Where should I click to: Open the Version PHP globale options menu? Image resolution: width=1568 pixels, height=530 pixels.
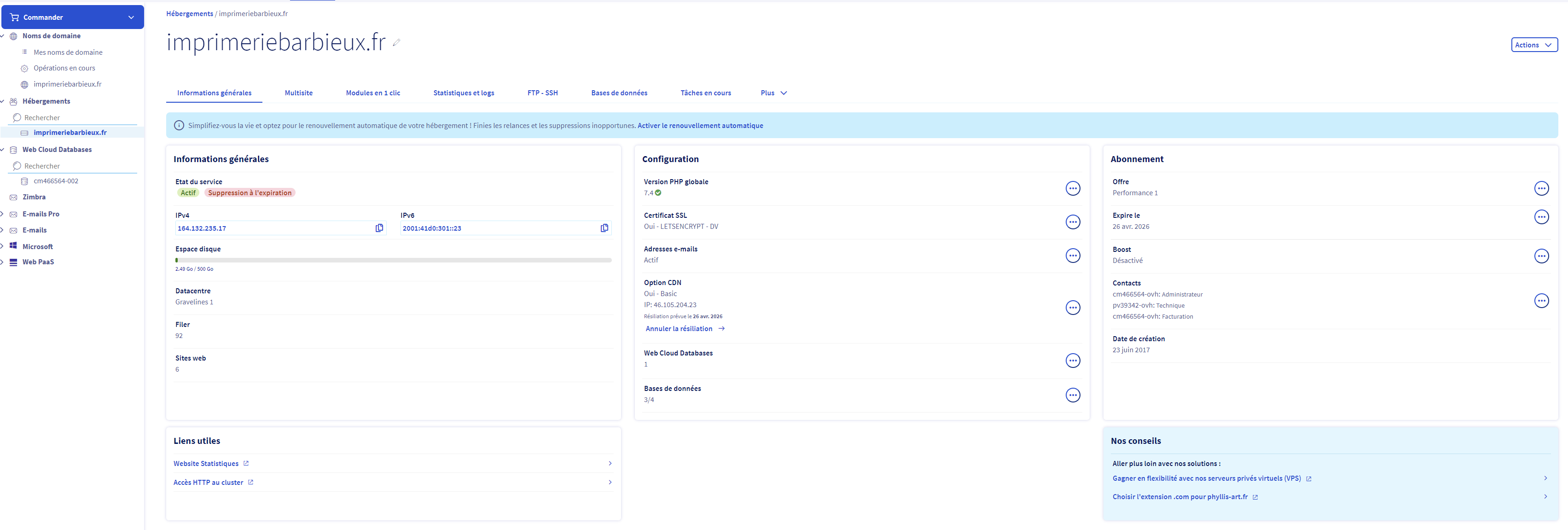1073,189
